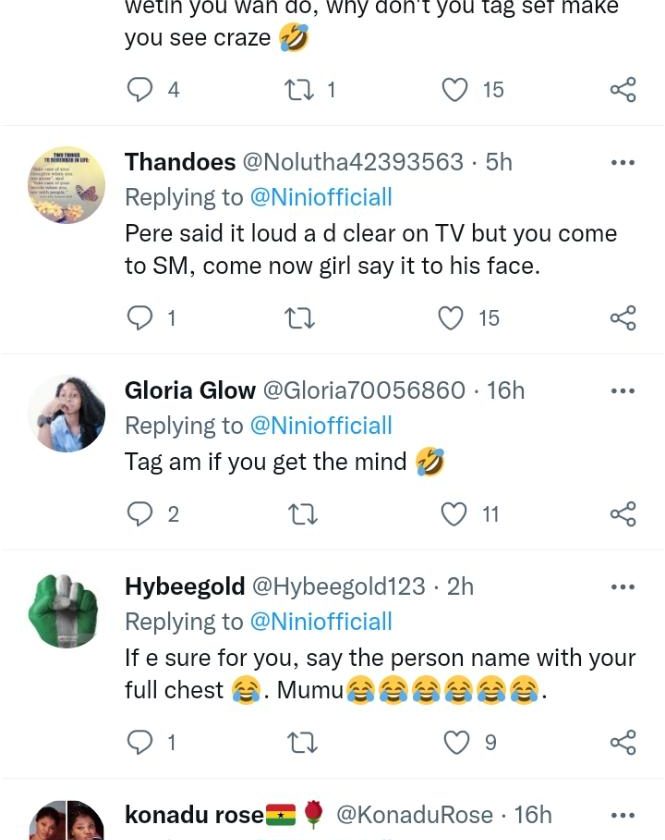Screen dimensions: 665x840
Task: Open Hybeegold's green fist avatar
Action: click(x=66, y=610)
